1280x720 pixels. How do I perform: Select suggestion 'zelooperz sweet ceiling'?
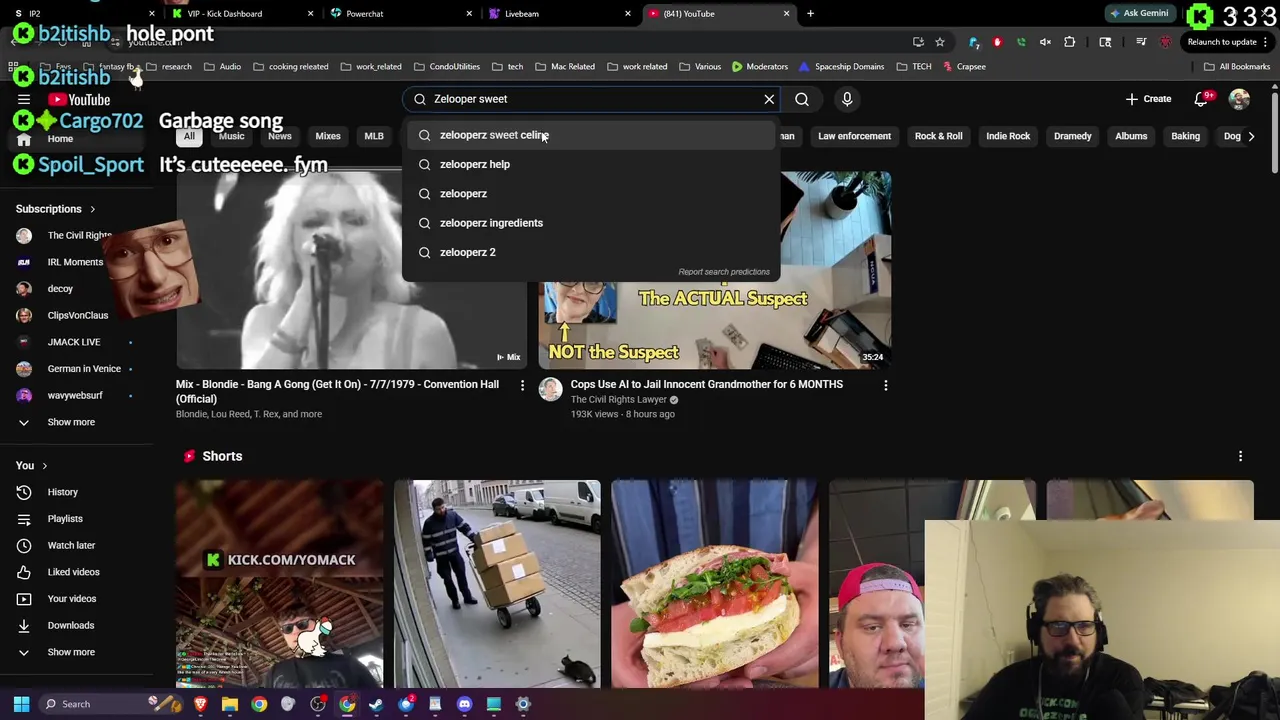(590, 135)
